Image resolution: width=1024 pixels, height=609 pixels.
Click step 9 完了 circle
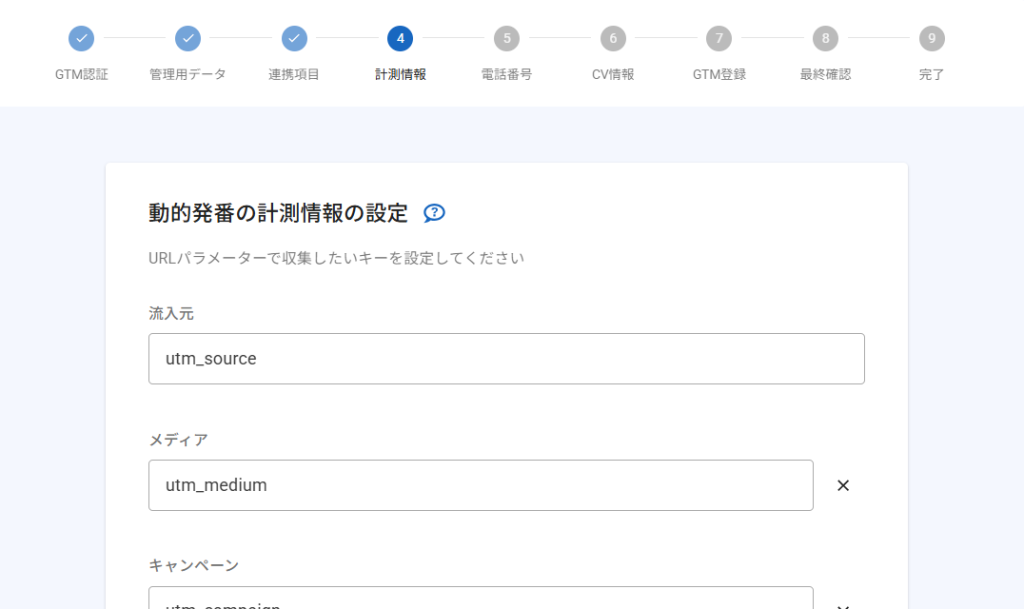pyautogui.click(x=931, y=39)
